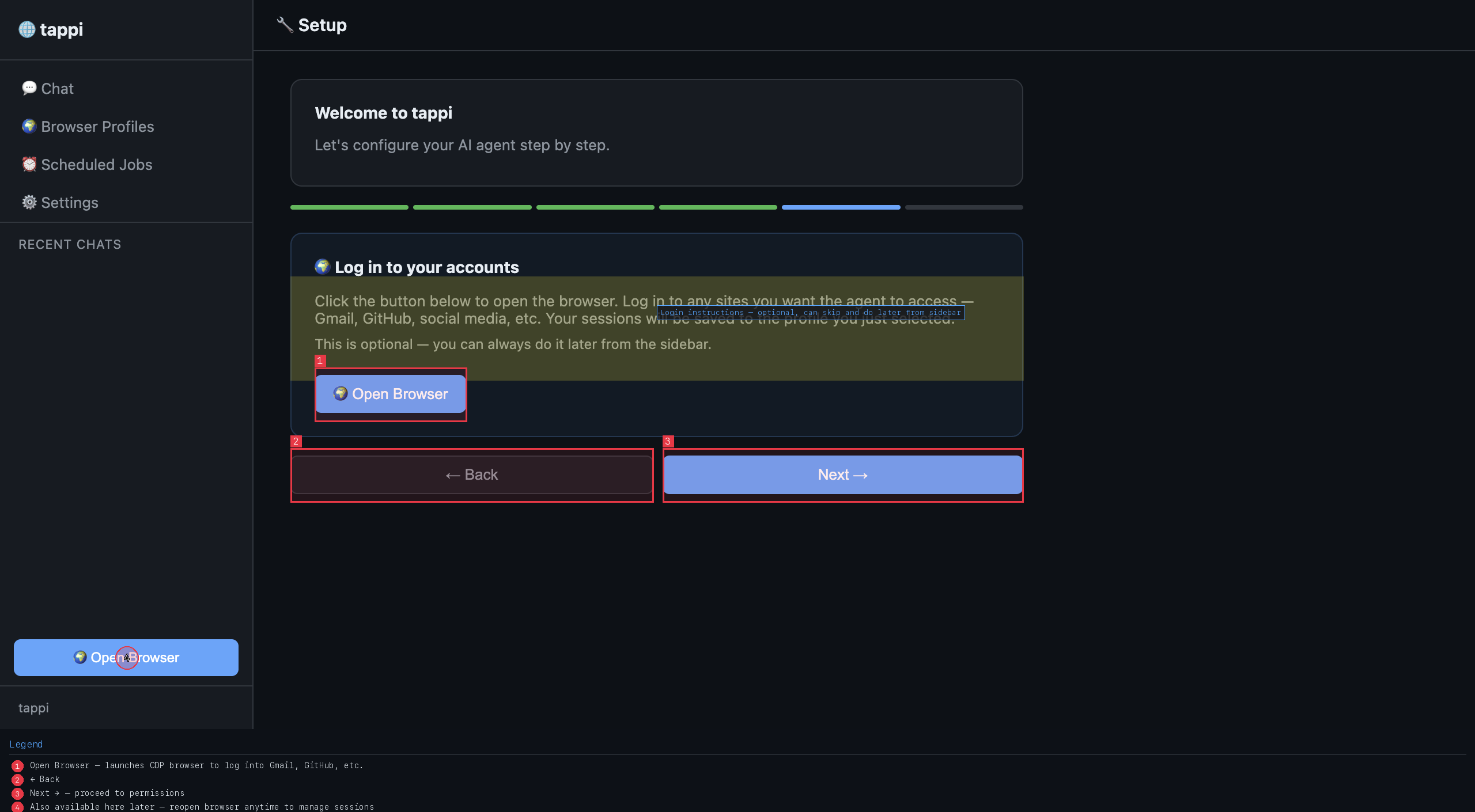Click the gear icon beside Settings

click(x=29, y=202)
